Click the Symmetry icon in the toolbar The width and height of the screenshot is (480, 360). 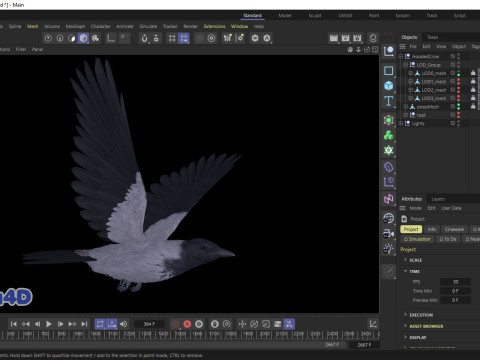(228, 38)
